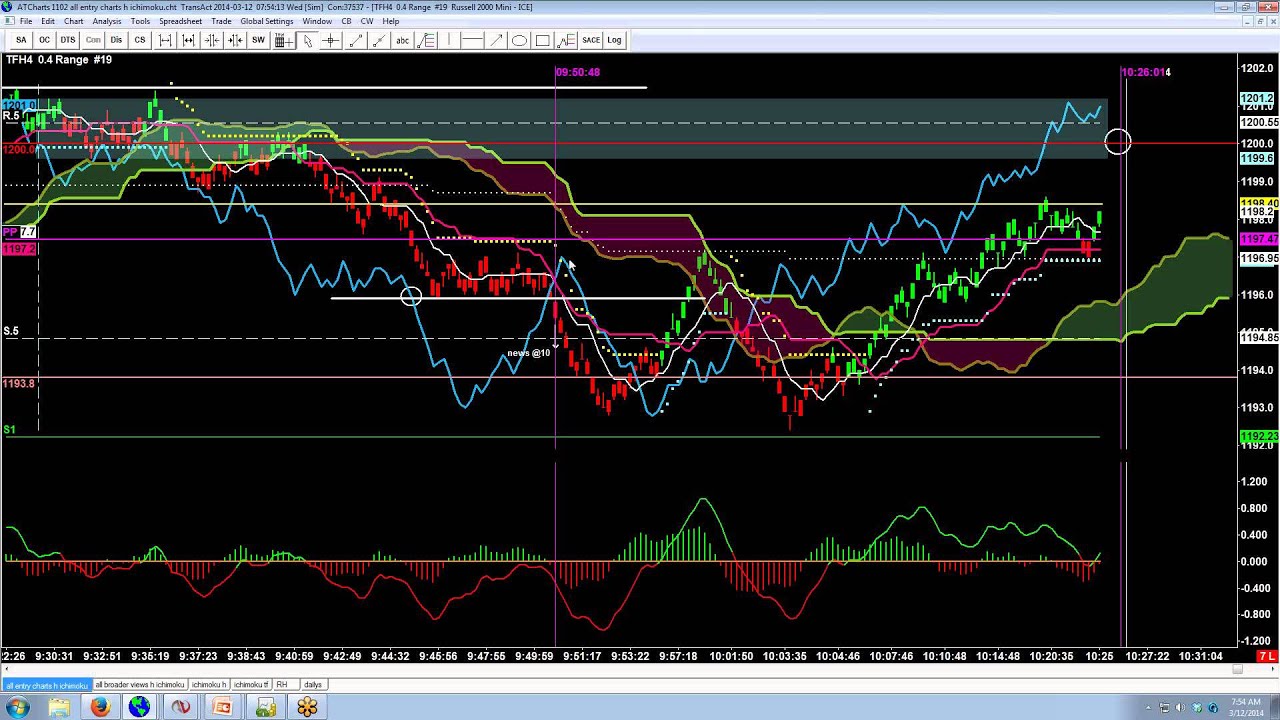Open the globe app in the taskbar
The image size is (1280, 720).
[x=140, y=707]
